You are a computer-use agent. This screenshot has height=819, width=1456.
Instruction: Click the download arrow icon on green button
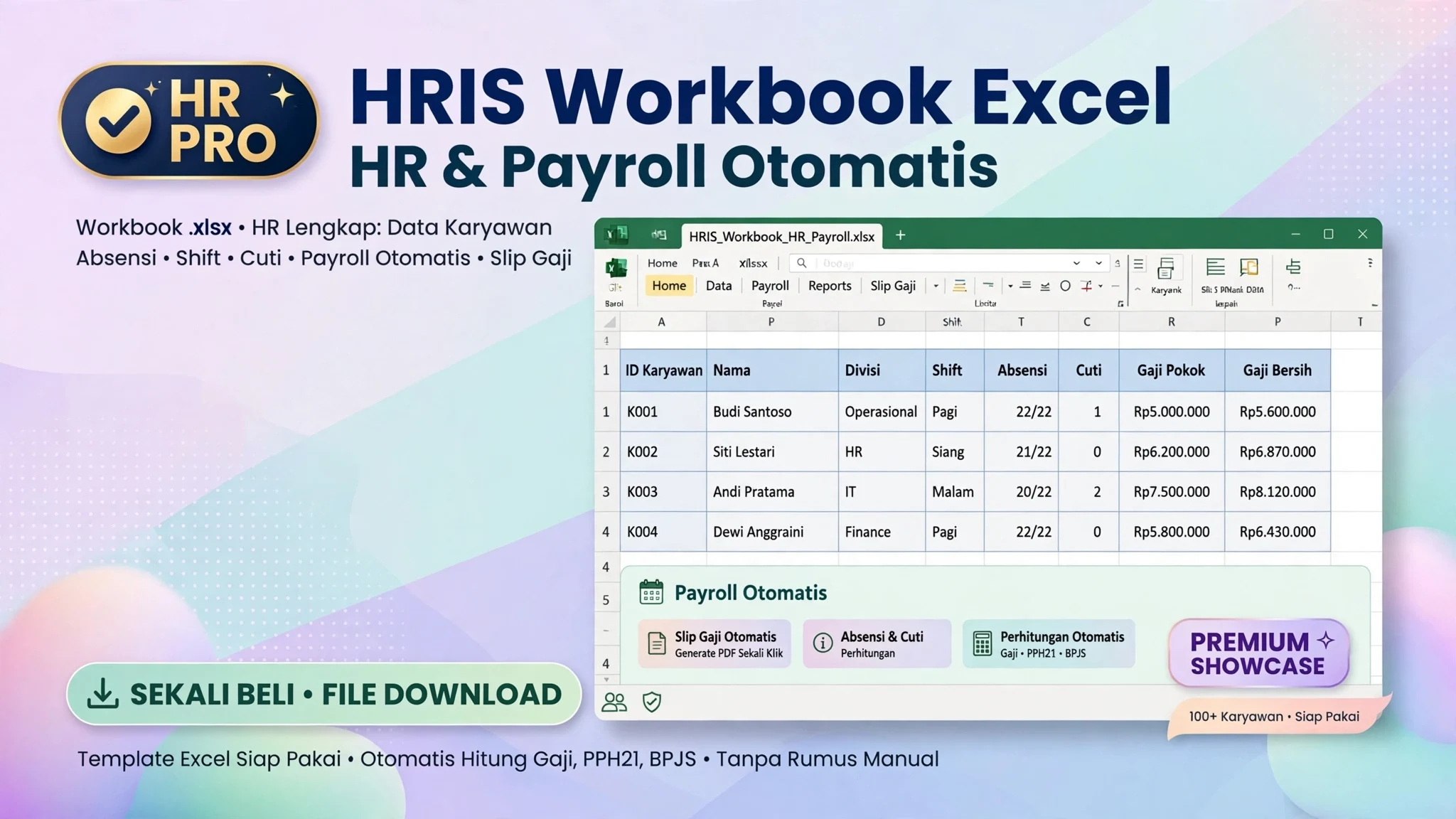(103, 694)
